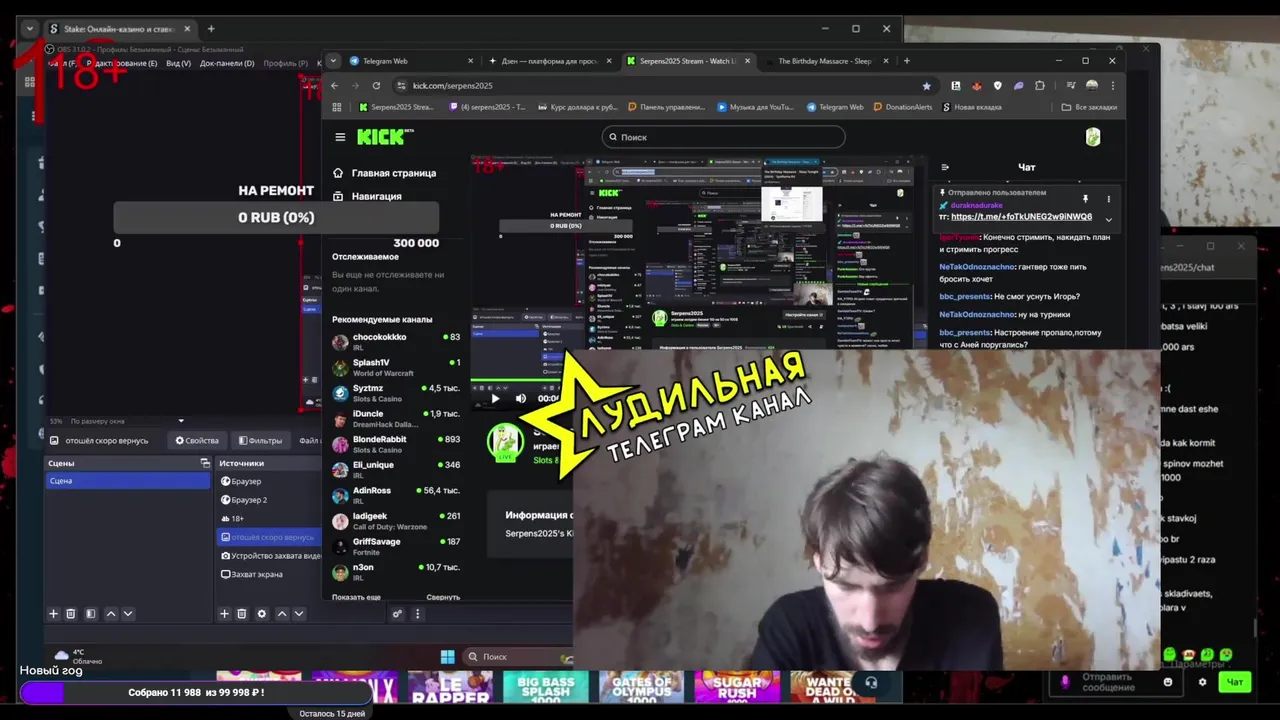Move scene down with arrow in Scenes panel
The image size is (1280, 720).
127,614
